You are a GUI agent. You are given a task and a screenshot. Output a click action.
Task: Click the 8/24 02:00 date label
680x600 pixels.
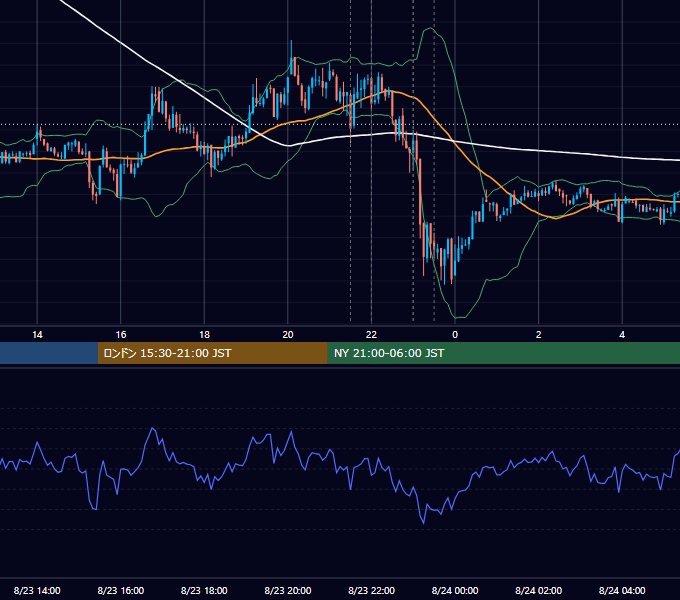coord(539,590)
